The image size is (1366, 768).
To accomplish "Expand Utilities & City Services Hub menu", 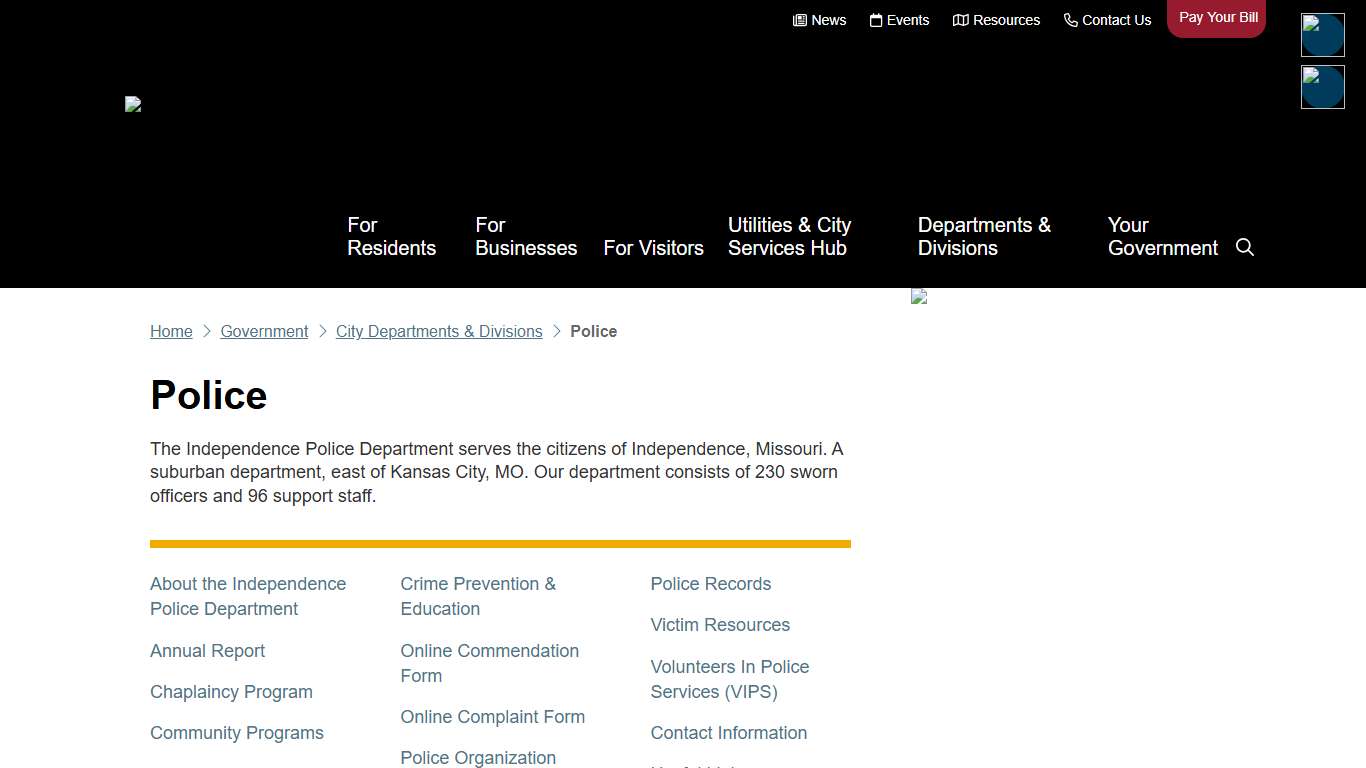I will pos(789,237).
